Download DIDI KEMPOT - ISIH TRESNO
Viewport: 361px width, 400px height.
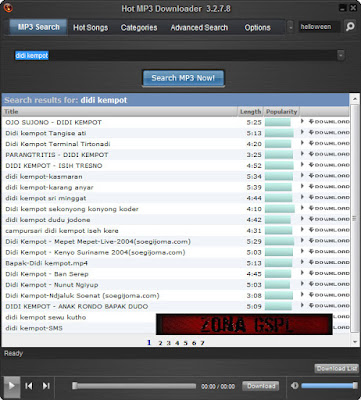coord(329,165)
